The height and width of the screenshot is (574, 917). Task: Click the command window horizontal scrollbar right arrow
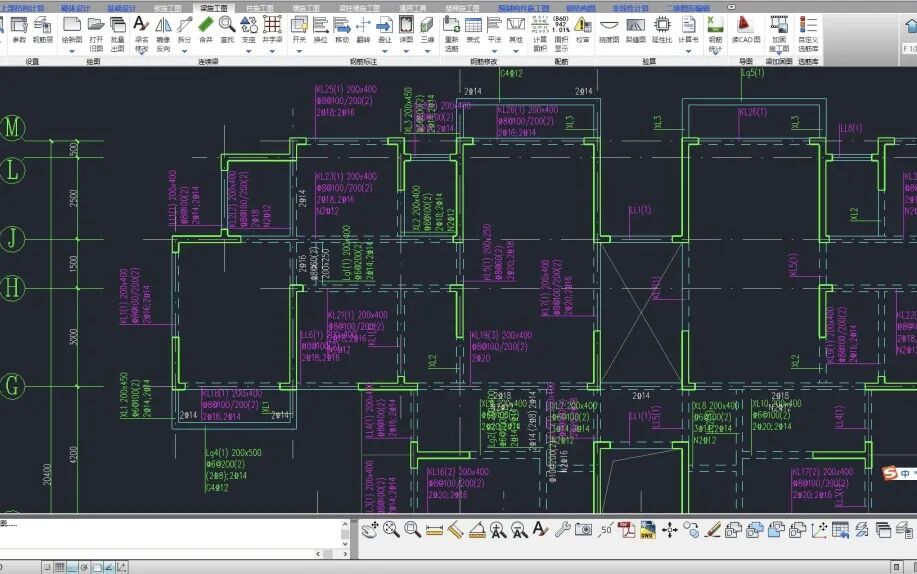345,554
